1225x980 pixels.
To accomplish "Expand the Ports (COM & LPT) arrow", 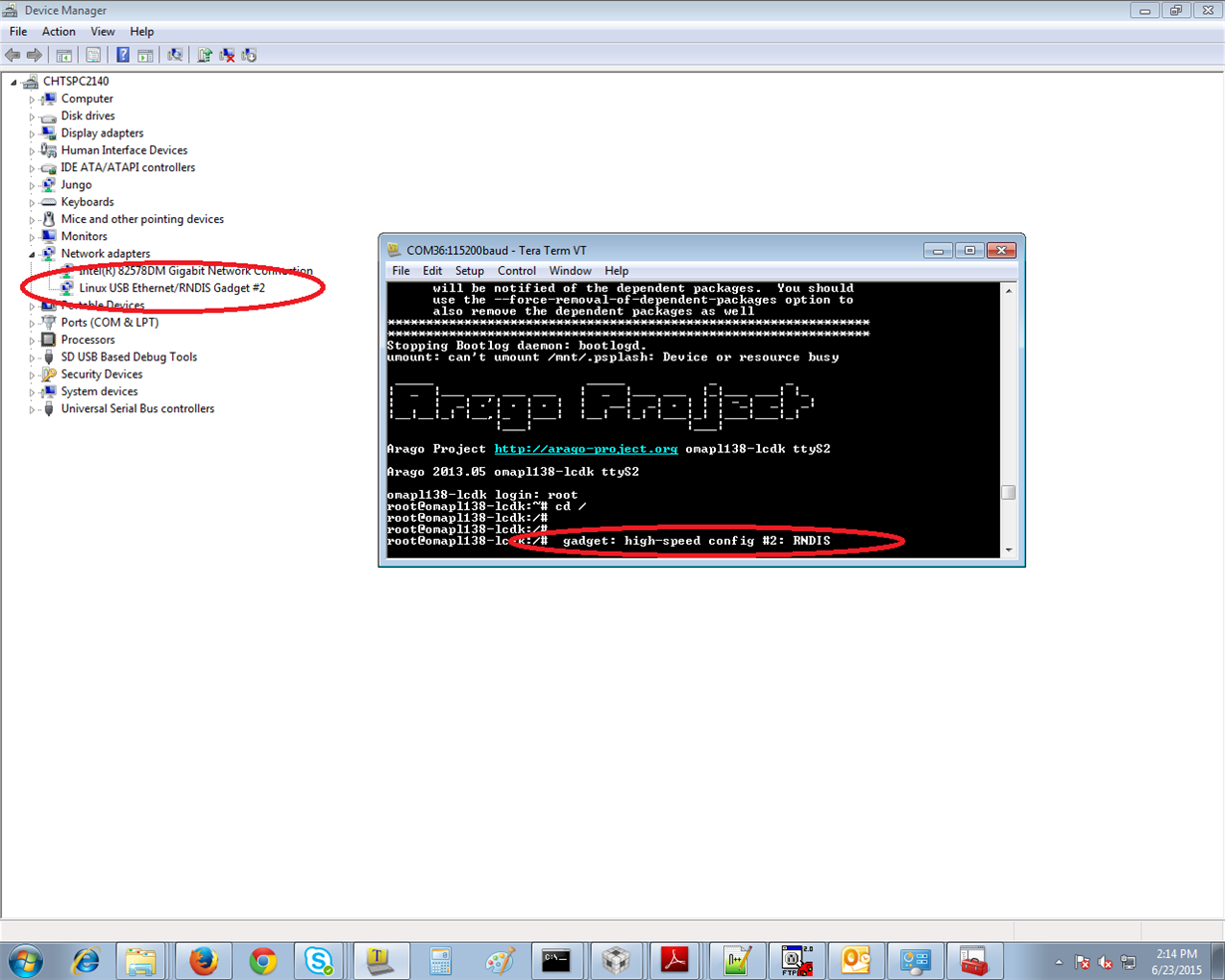I will click(32, 323).
